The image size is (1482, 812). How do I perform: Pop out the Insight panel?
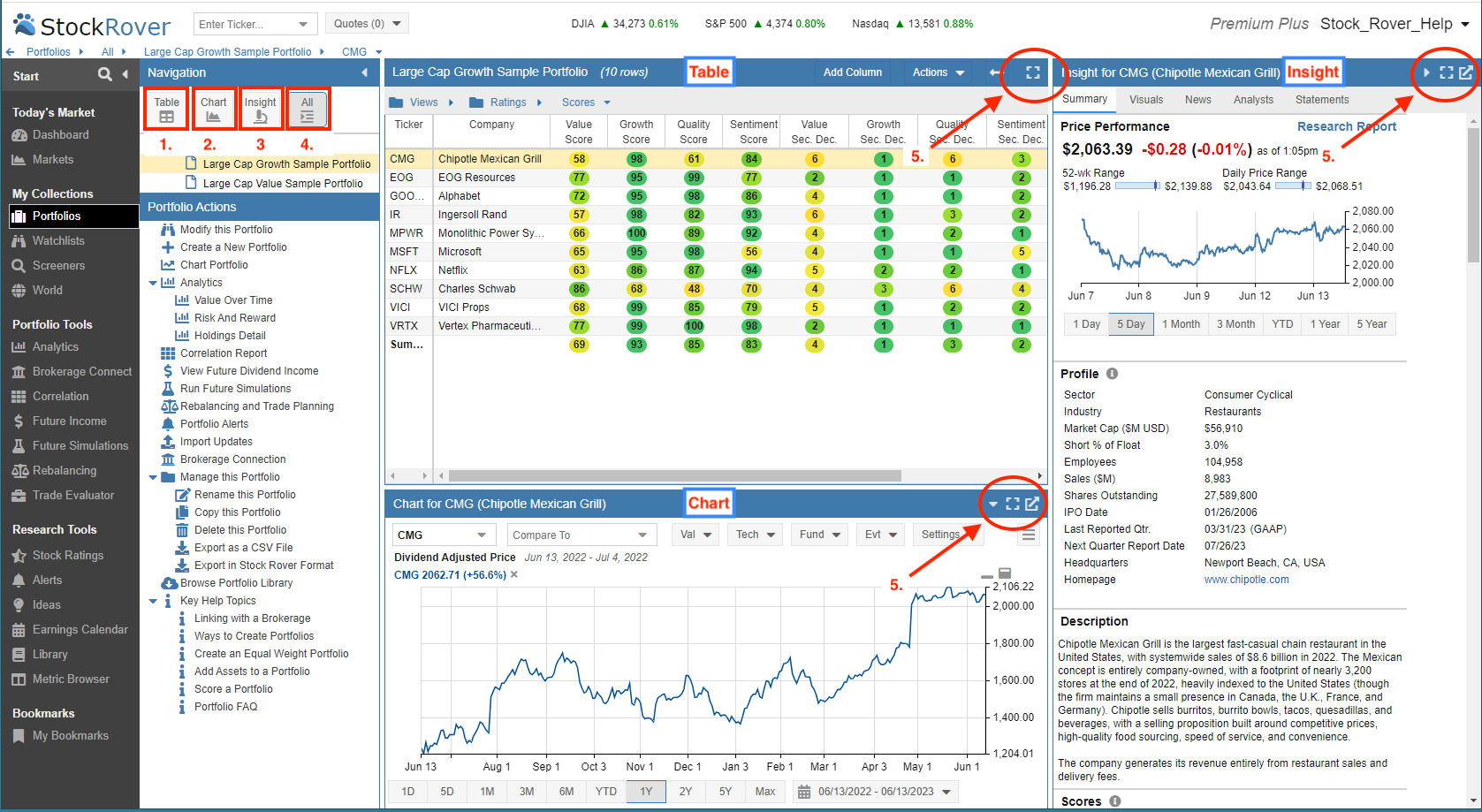pyautogui.click(x=1465, y=72)
